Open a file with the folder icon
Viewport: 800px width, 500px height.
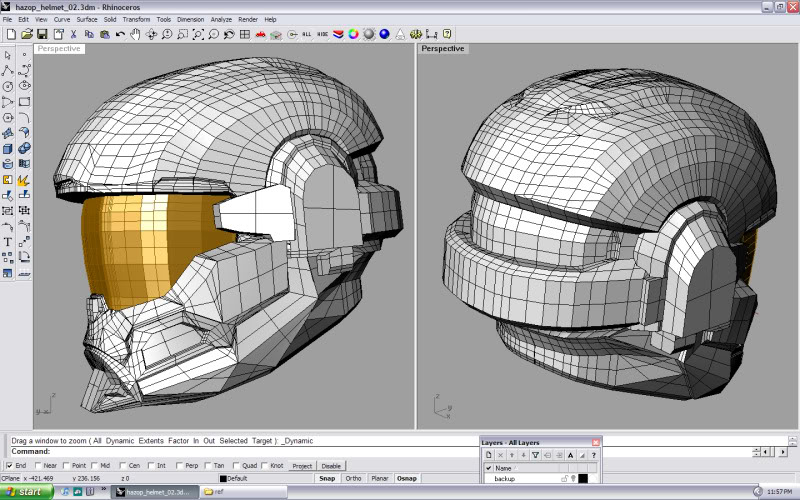[27, 34]
